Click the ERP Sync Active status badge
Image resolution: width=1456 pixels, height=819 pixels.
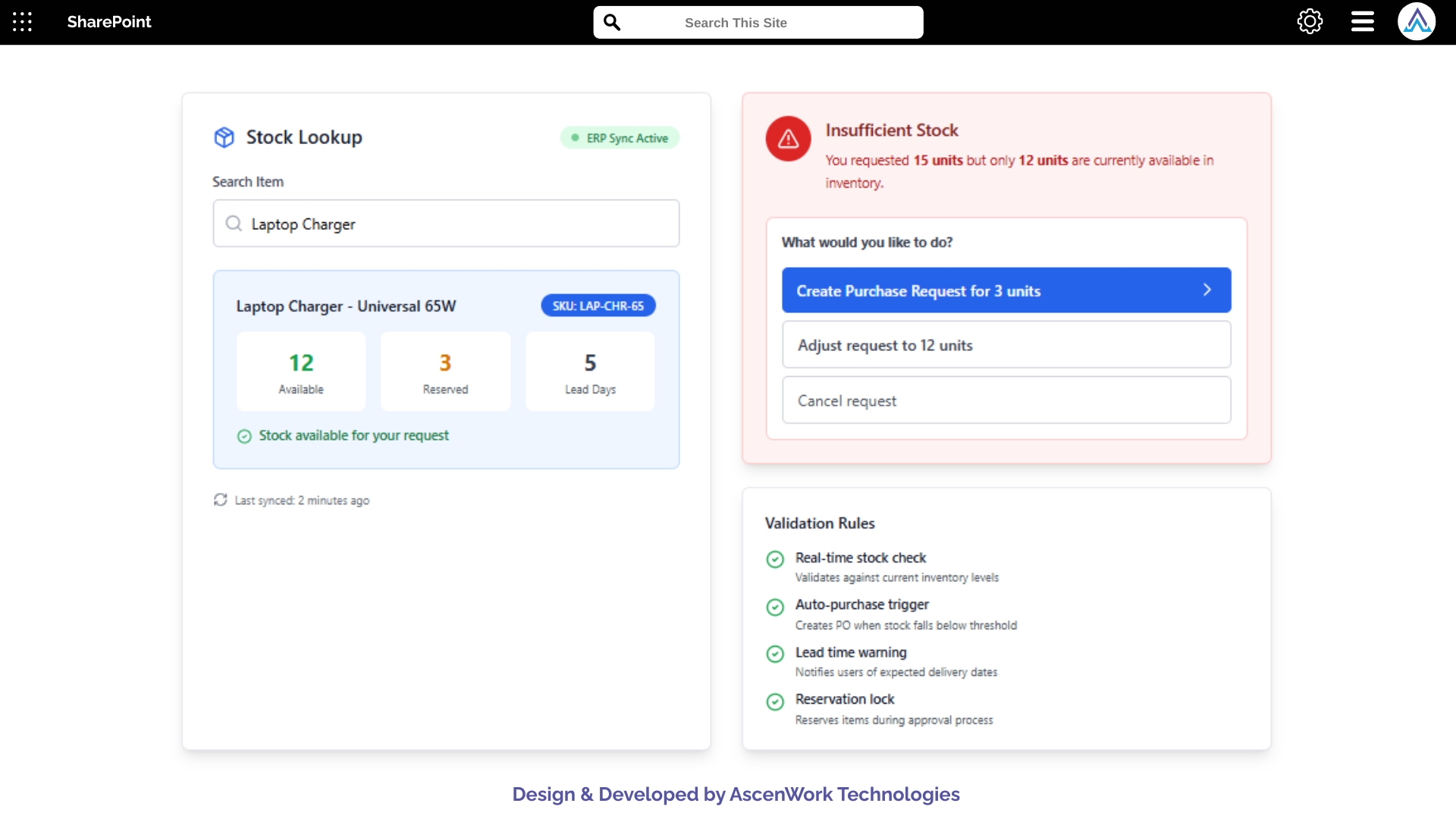pos(620,138)
